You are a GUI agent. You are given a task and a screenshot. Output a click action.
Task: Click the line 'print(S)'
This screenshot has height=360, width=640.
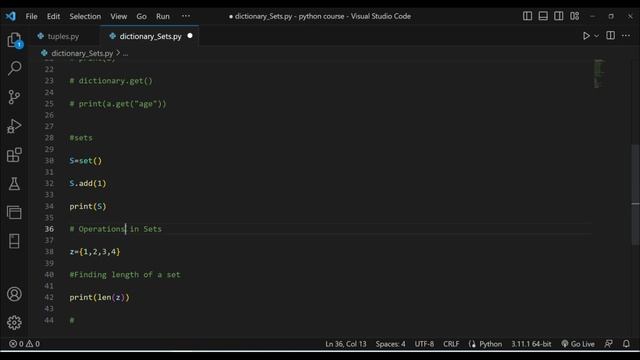tap(88, 207)
